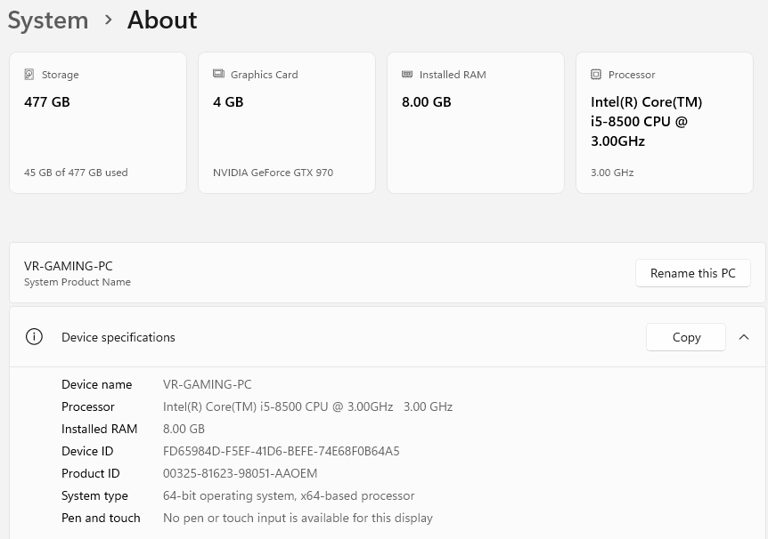Open the Storage card showing 477 GB

click(97, 122)
